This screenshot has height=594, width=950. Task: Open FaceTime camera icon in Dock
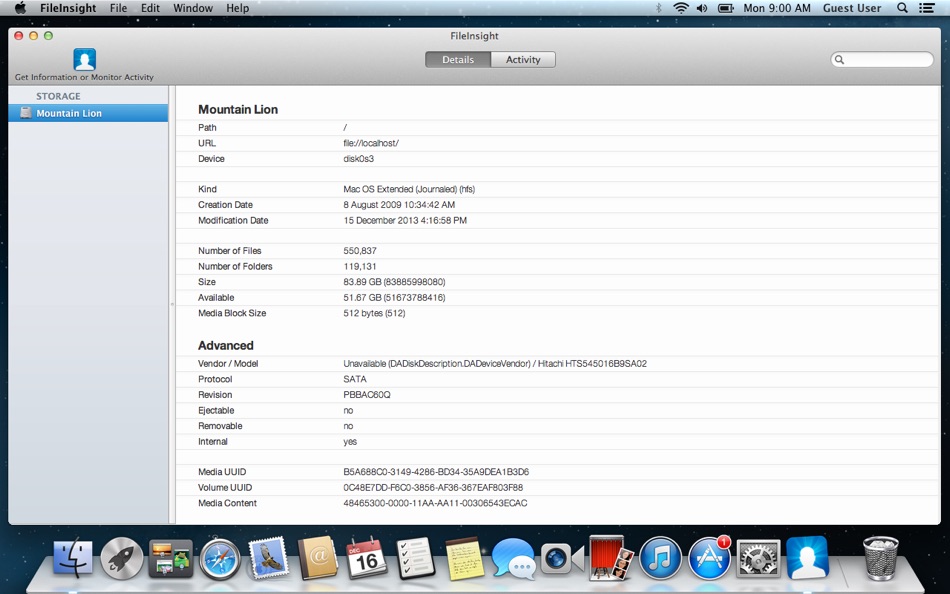pos(562,558)
